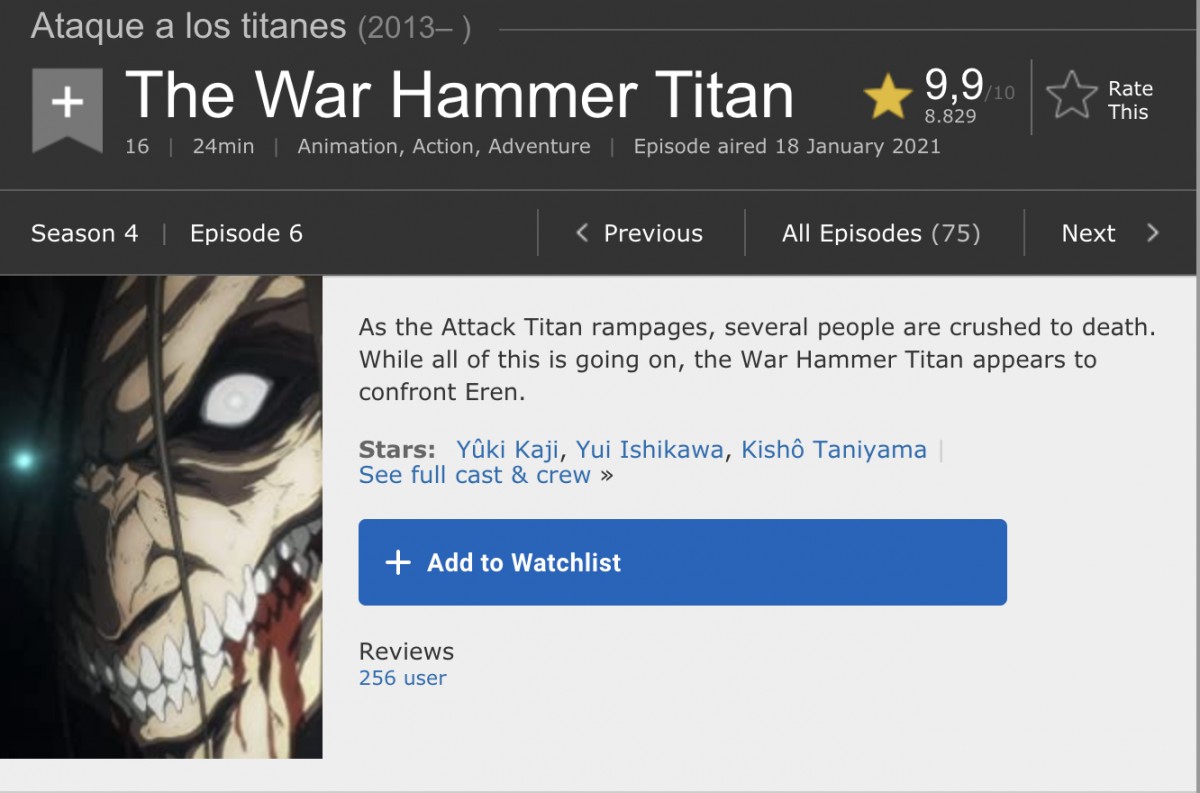Screen dimensions: 1200x793
Task: Open the Ataque a los titanes series page
Action: pyautogui.click(x=189, y=27)
